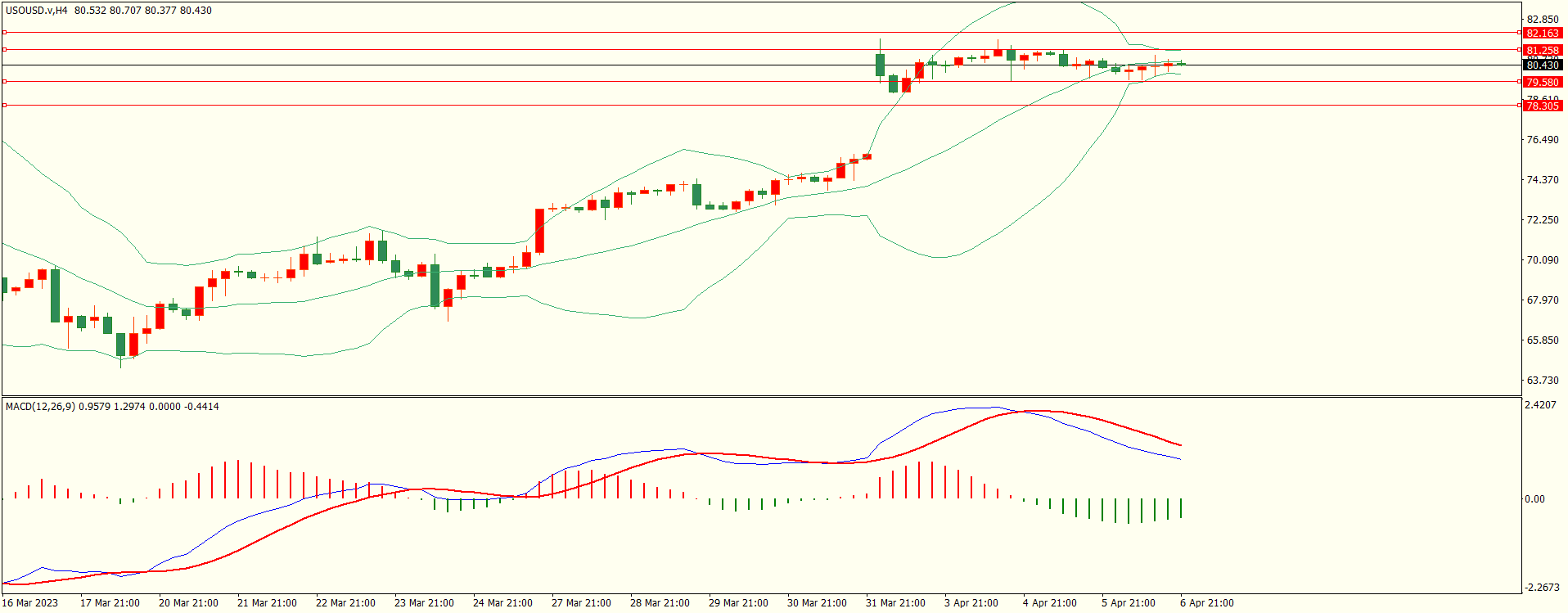Screen dimensions: 1568x613
Task: Click the 72.250 price scale value
Action: pos(1543,220)
